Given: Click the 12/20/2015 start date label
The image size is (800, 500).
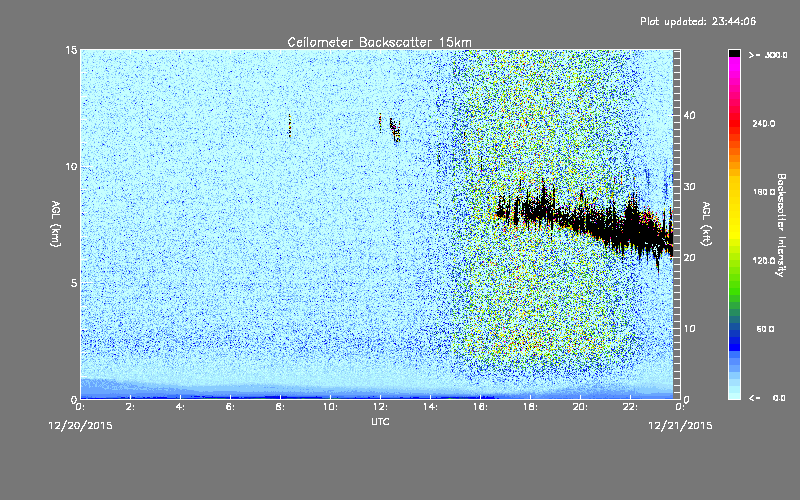Looking at the screenshot, I should tap(80, 426).
